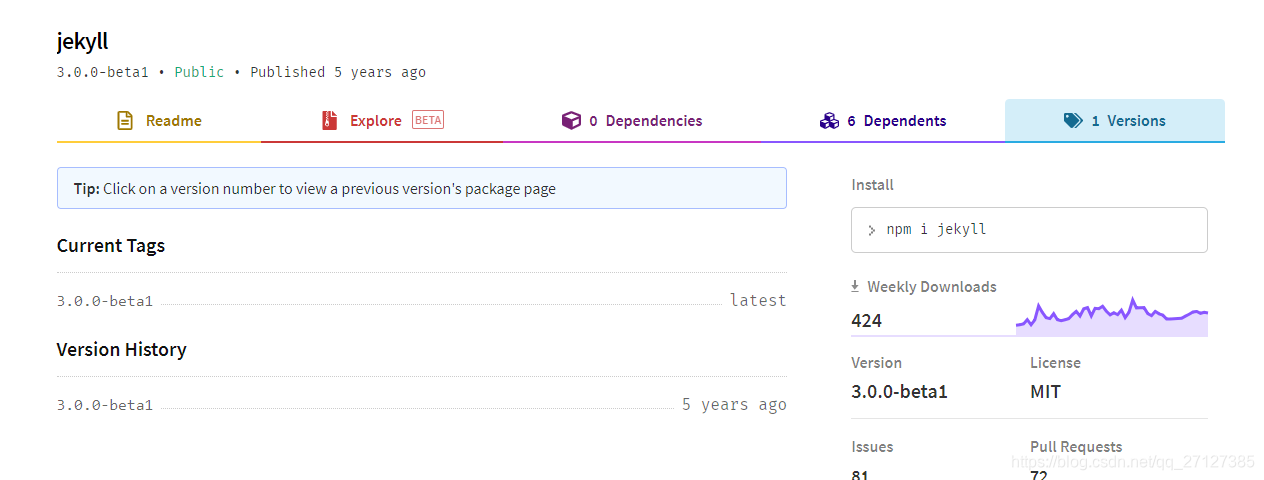Click the latest tag label
1264x480 pixels.
(758, 300)
